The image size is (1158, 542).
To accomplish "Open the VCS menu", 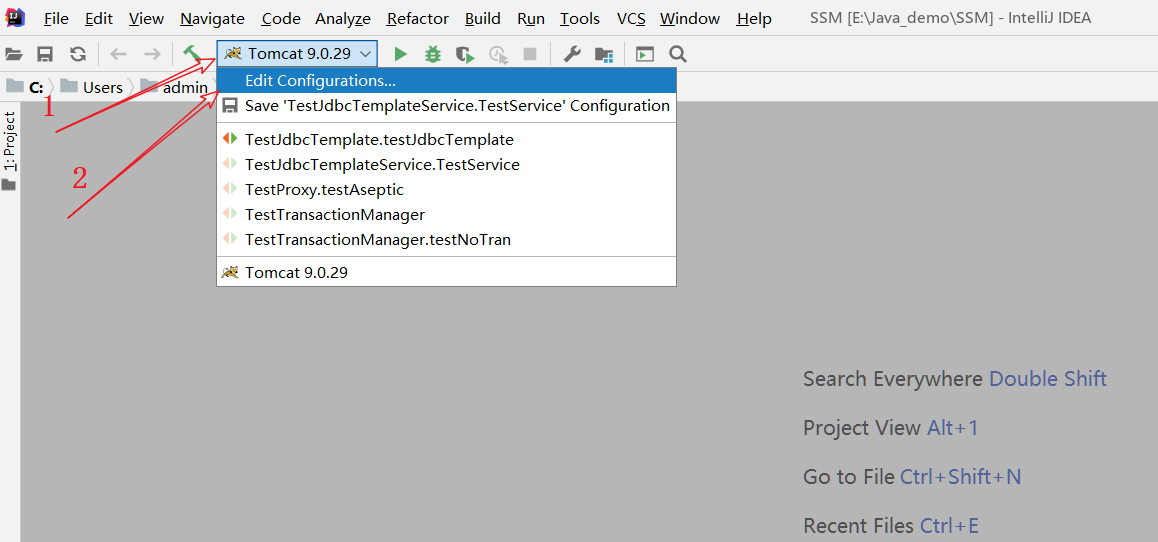I will coord(631,18).
